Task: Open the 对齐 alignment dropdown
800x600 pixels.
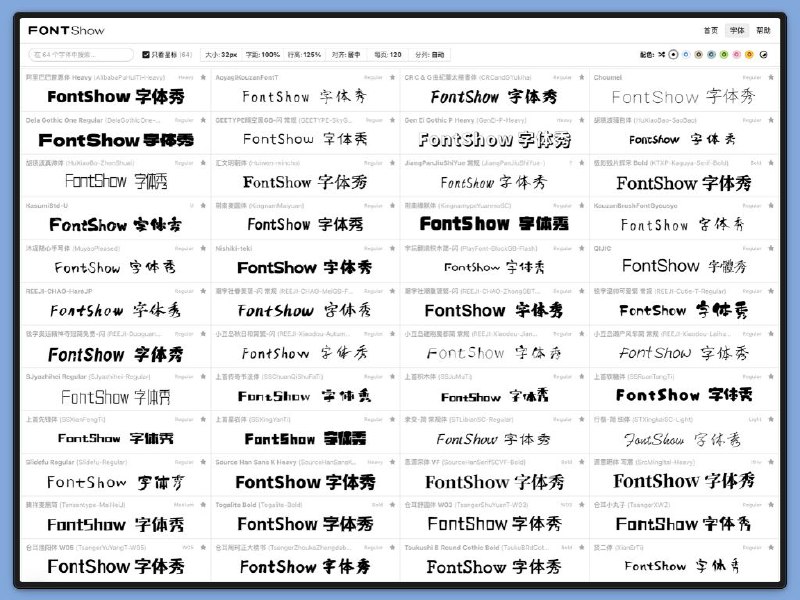Action: (346, 55)
